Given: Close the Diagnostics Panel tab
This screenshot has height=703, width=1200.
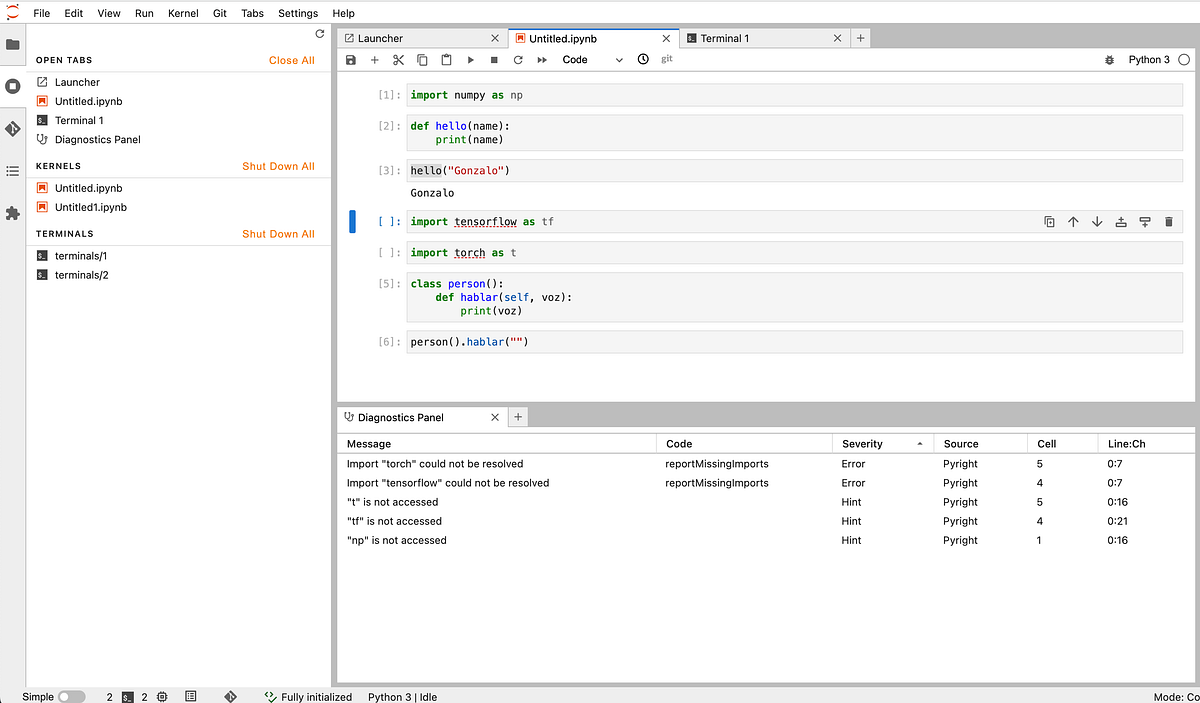Looking at the screenshot, I should coord(494,417).
